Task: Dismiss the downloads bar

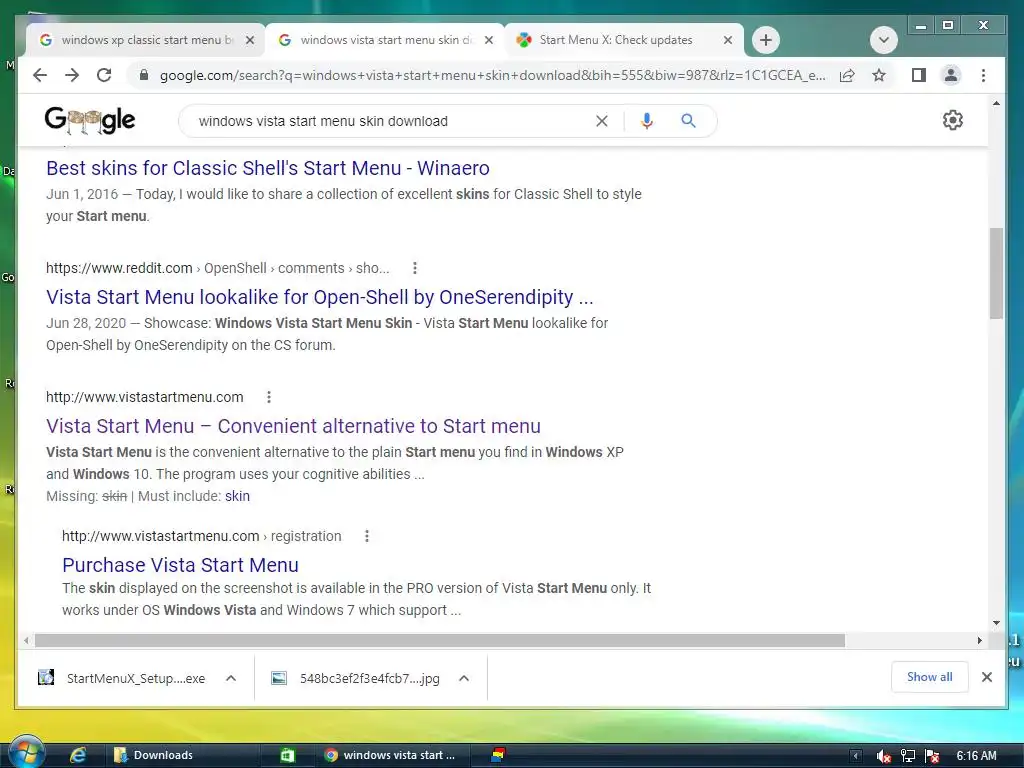Action: (987, 677)
